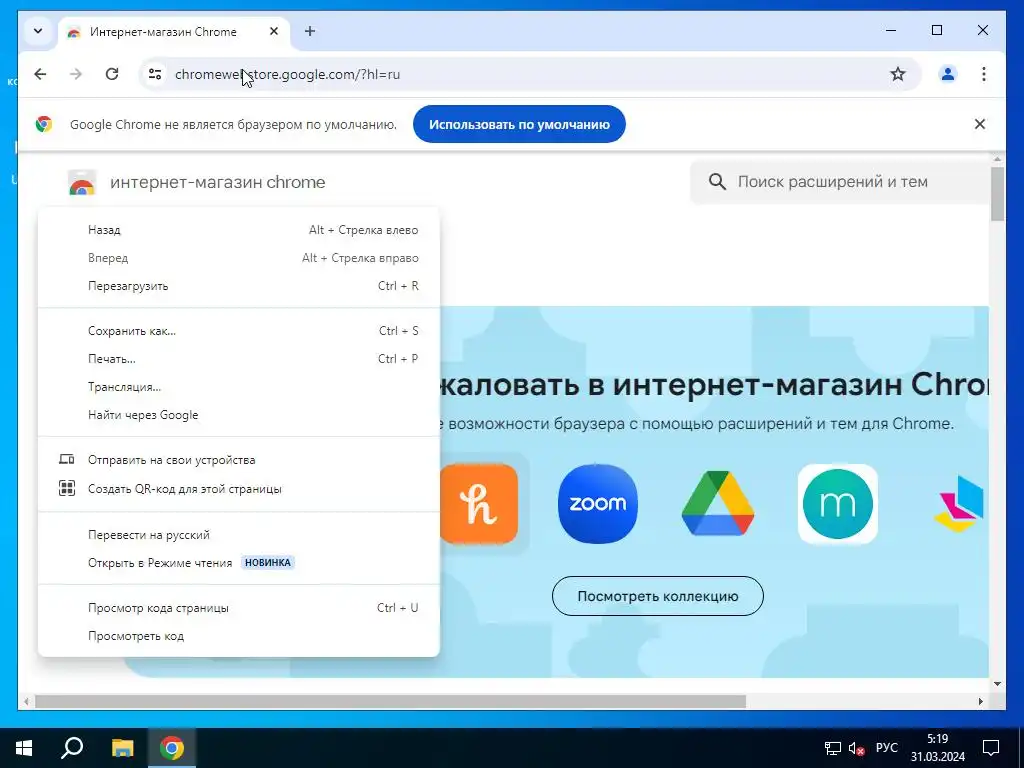Image resolution: width=1024 pixels, height=768 pixels.
Task: Click Посмотреть коллекцию button
Action: coord(658,596)
